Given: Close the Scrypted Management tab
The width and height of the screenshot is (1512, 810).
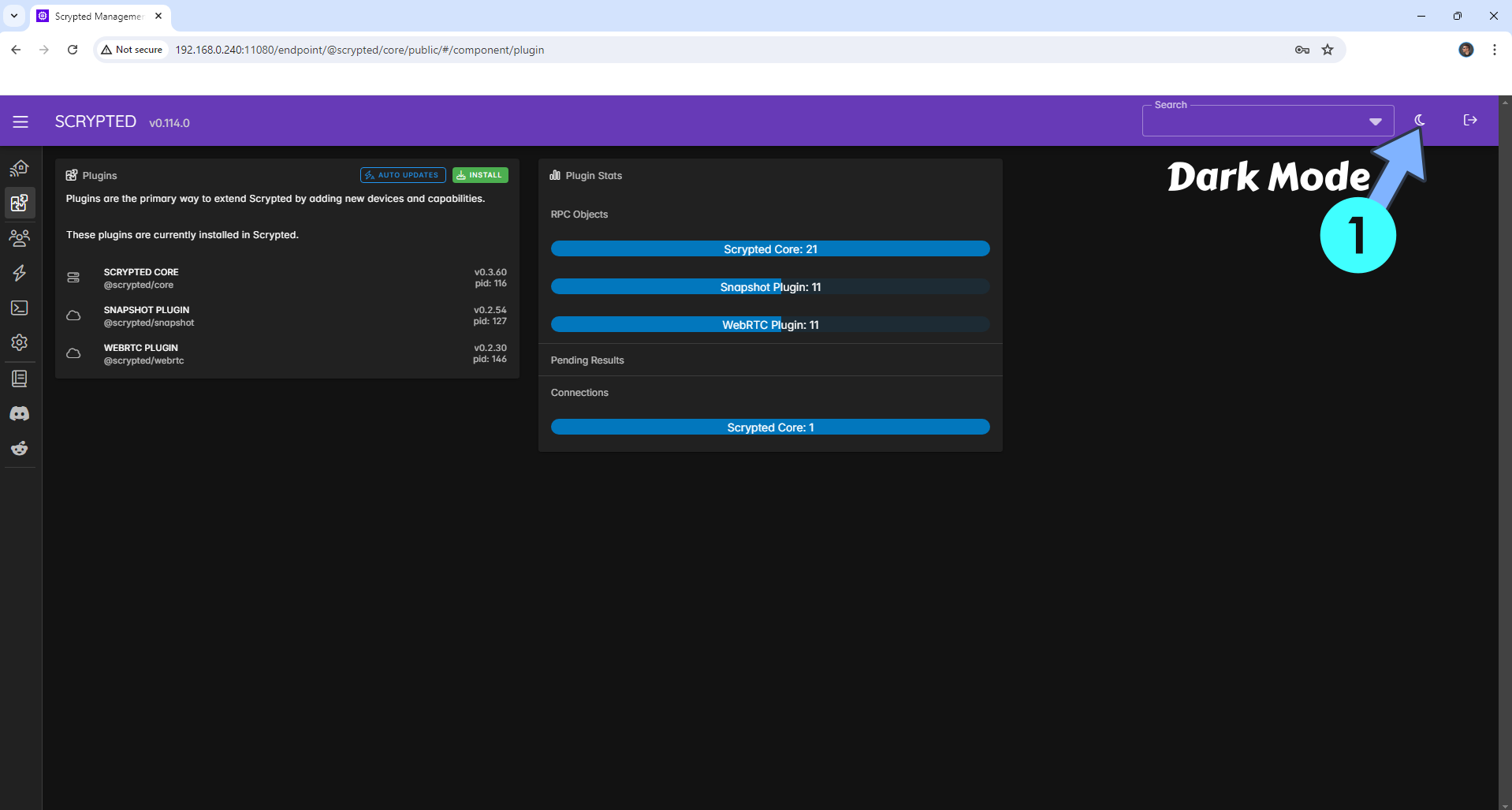Looking at the screenshot, I should pos(158,16).
